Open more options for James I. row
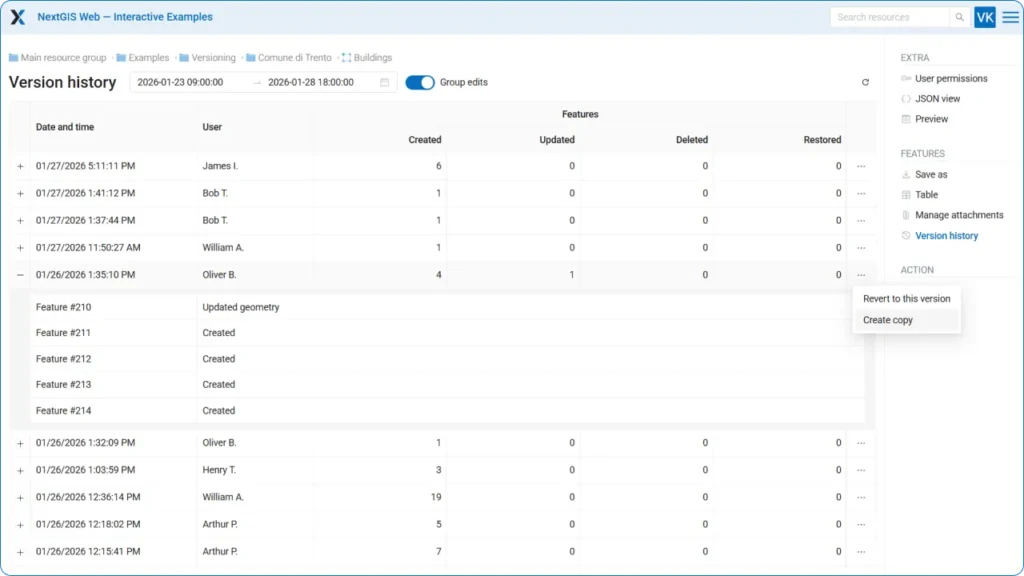Image resolution: width=1024 pixels, height=576 pixels. coord(860,166)
